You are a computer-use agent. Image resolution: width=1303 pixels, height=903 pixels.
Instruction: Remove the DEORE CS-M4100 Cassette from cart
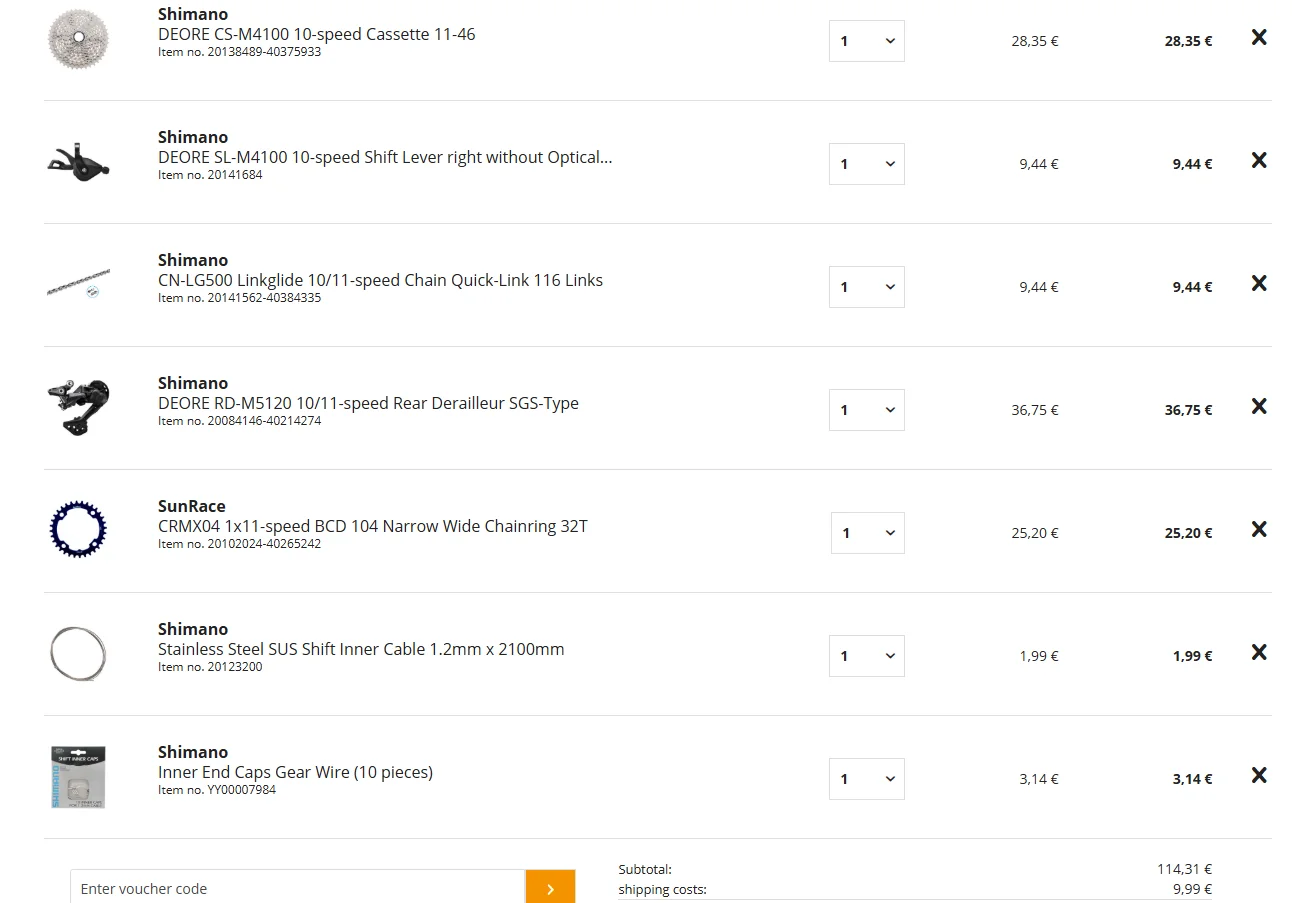click(1259, 37)
